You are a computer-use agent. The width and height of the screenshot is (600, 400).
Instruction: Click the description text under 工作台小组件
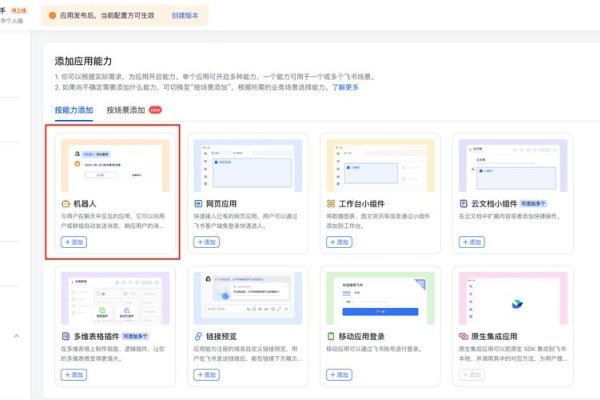coord(378,221)
